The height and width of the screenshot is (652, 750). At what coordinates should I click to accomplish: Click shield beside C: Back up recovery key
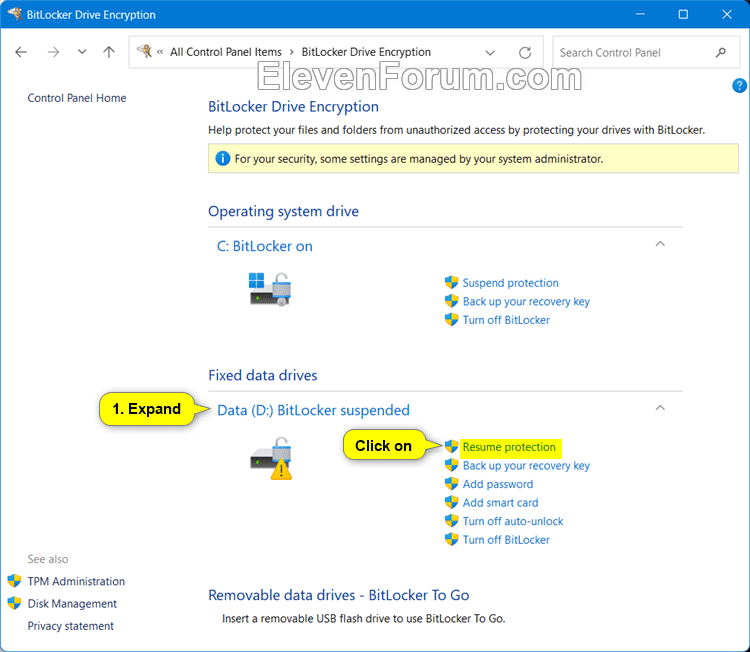(x=451, y=301)
